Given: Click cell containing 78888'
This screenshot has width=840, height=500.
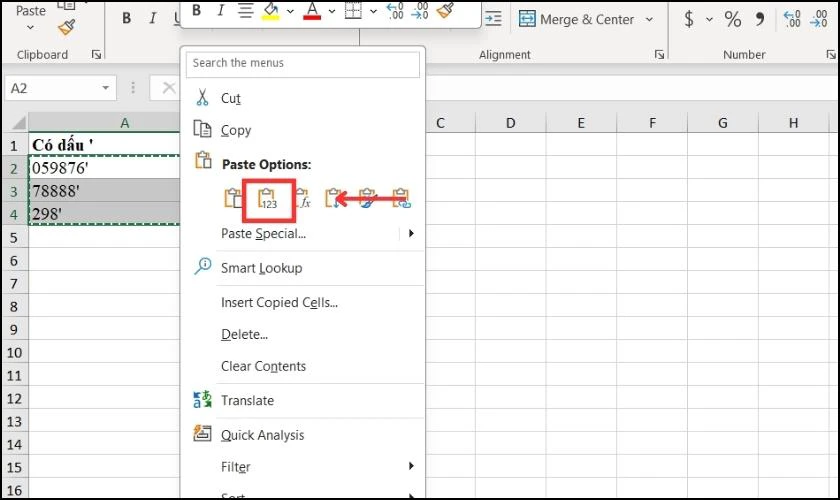Looking at the screenshot, I should pyautogui.click(x=104, y=191).
